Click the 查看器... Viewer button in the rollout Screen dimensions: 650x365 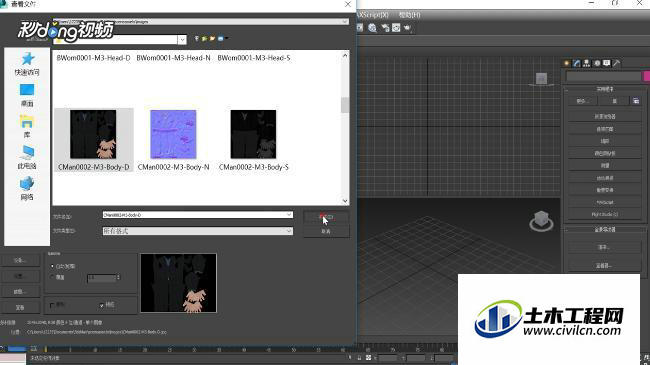coord(604,265)
